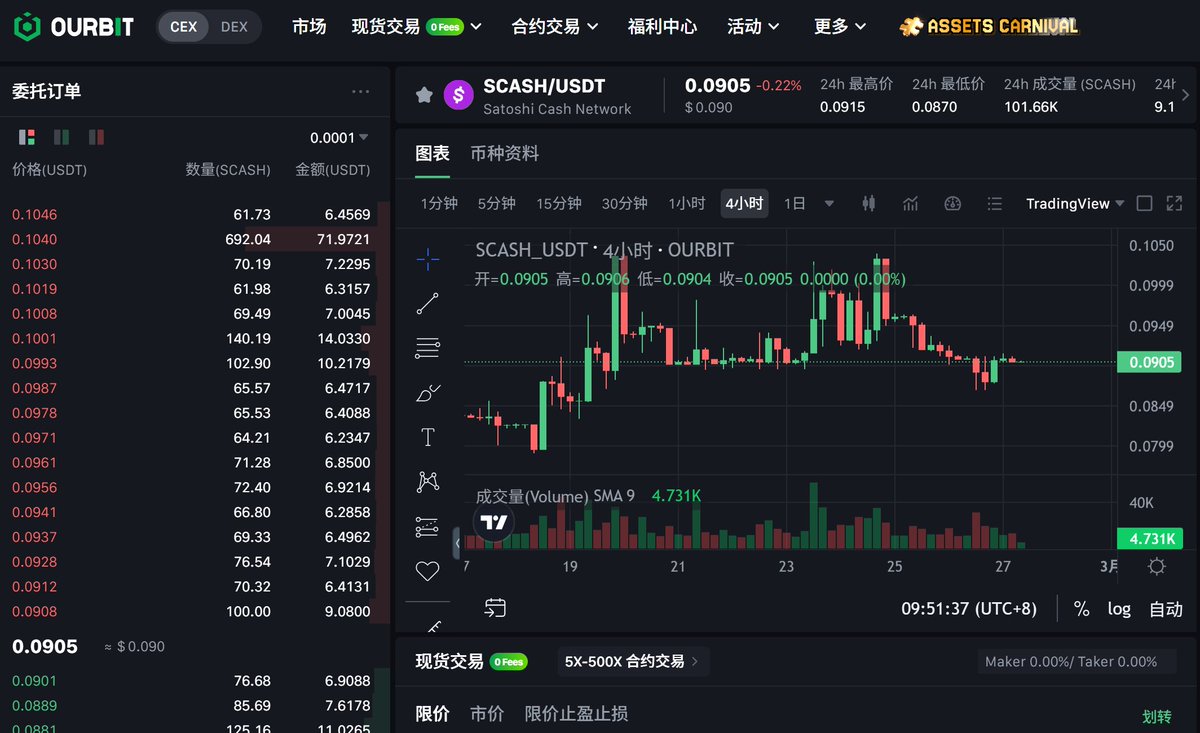Click the 09:51:37 (UTC+8) timezone button

[x=969, y=608]
